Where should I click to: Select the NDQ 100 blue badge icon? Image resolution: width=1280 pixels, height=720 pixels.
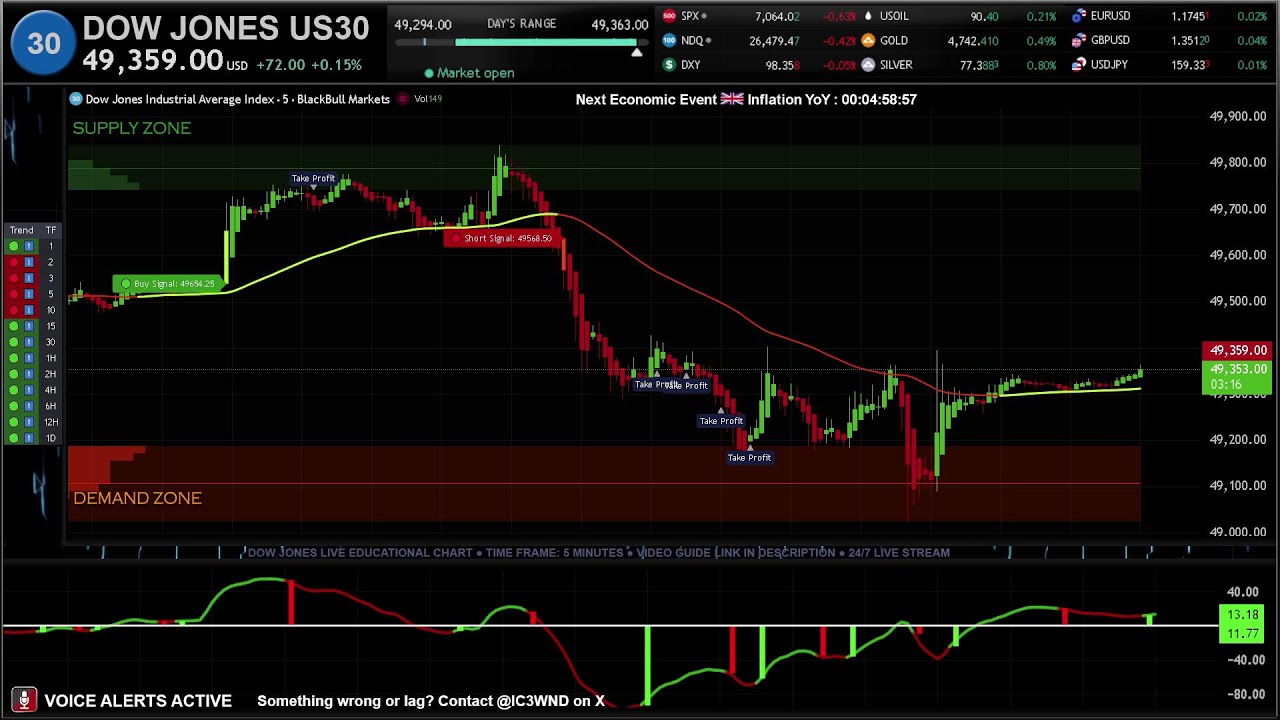[x=669, y=41]
